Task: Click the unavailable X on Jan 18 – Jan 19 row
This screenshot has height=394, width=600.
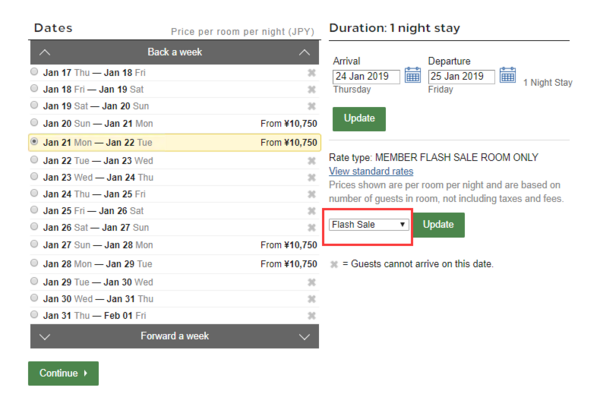Action: coord(311,90)
